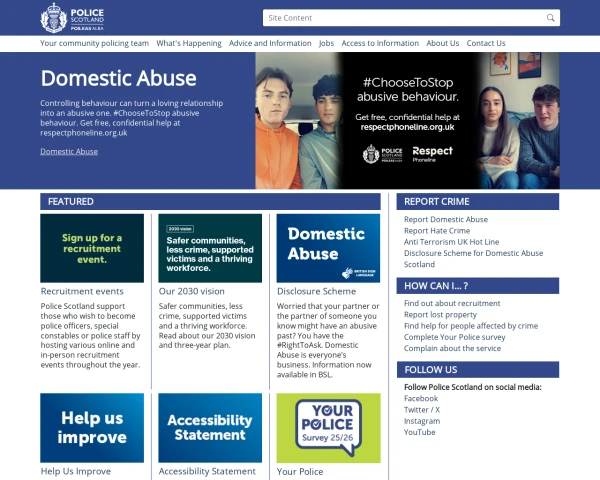Open What's Happening menu
The width and height of the screenshot is (600, 480).
[189, 43]
